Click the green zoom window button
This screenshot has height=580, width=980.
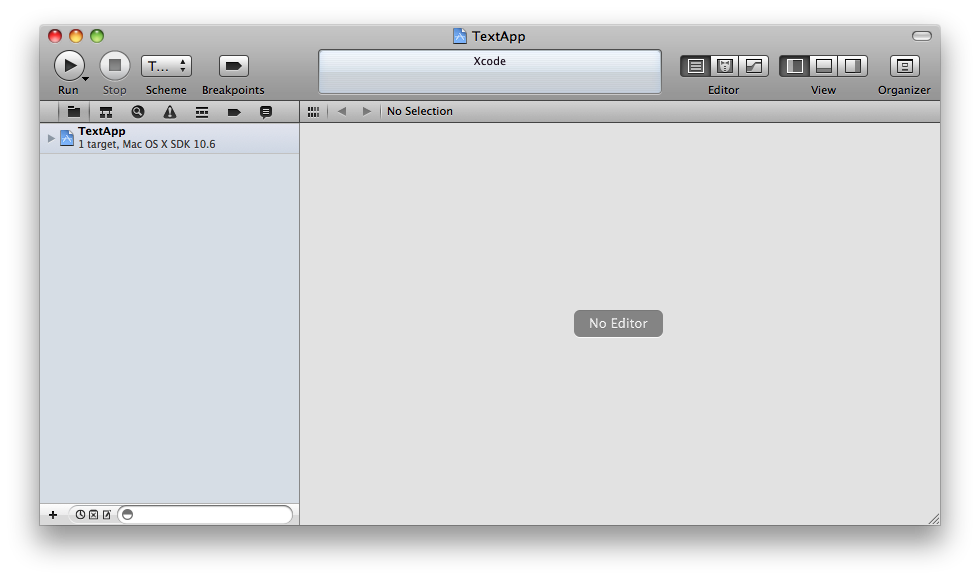pos(97,36)
